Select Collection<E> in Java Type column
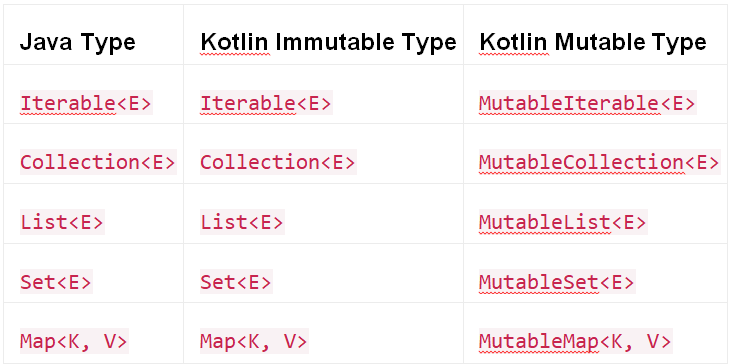735x364 pixels. click(x=98, y=162)
